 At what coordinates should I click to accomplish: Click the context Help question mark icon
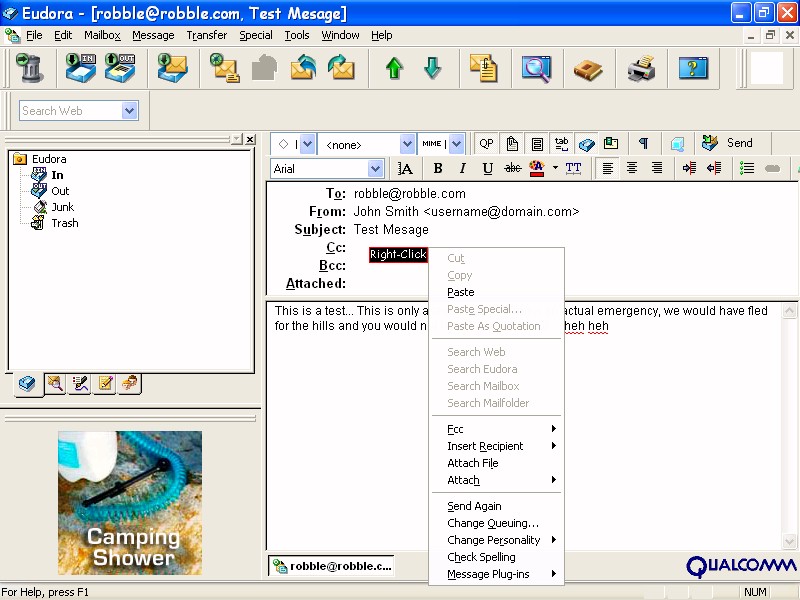click(693, 68)
